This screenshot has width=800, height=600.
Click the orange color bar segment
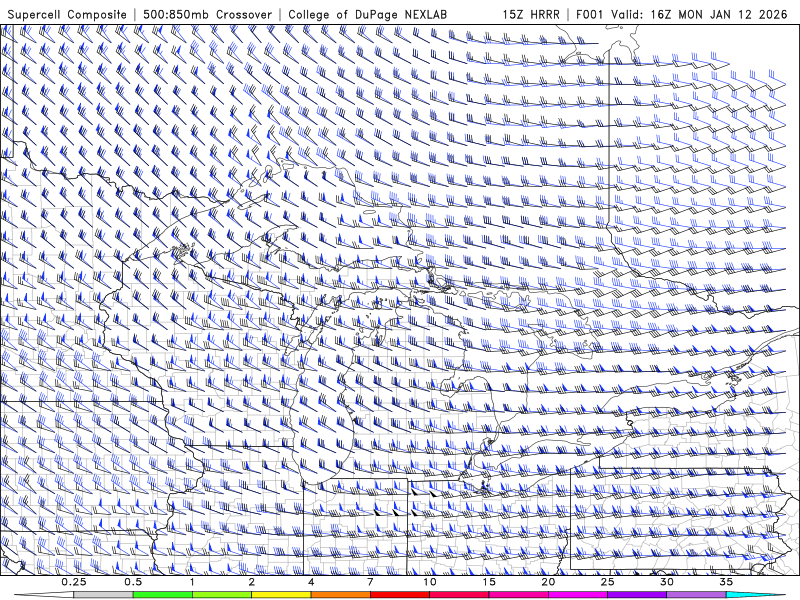tap(341, 595)
